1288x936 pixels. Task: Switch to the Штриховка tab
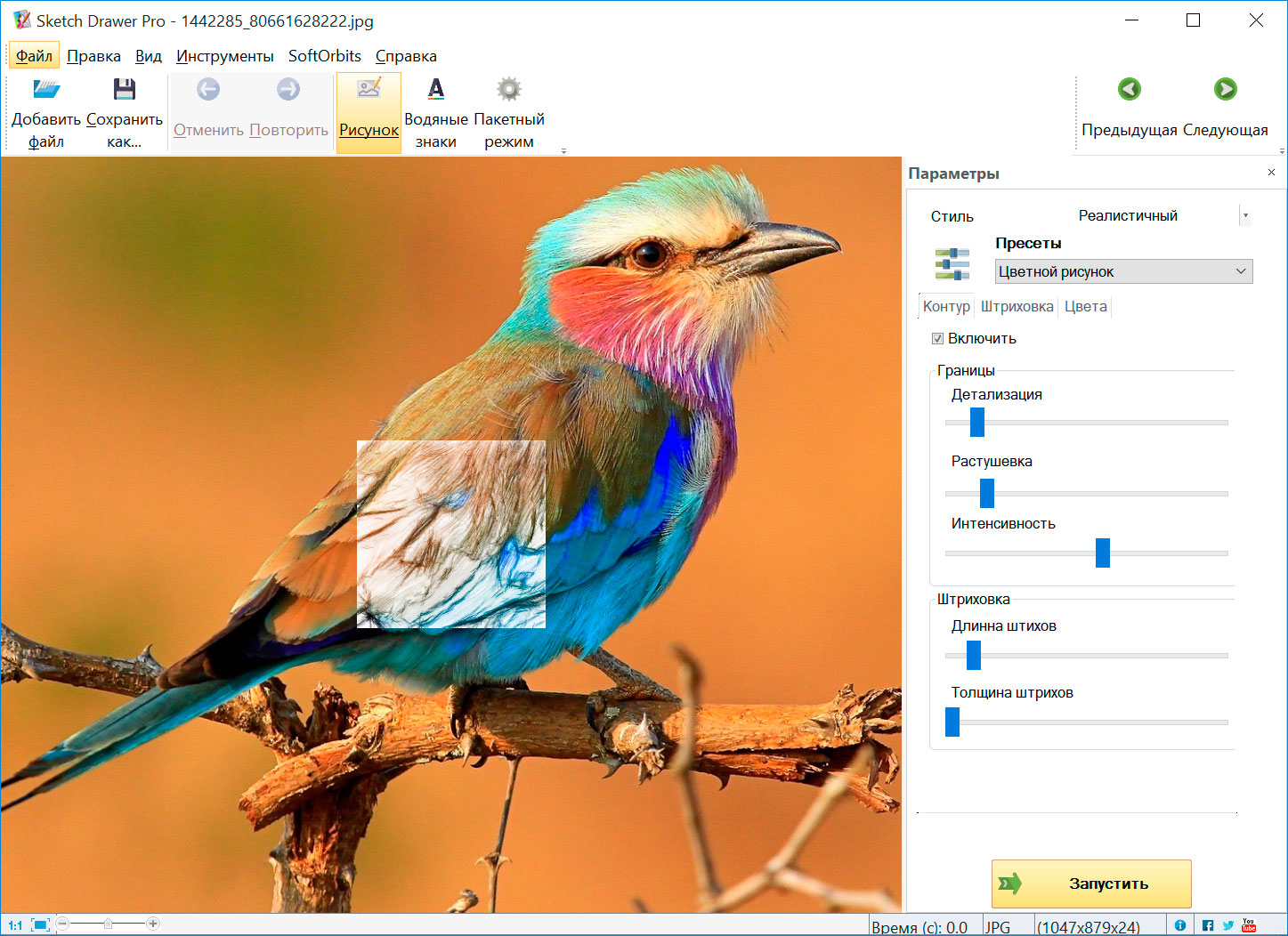pyautogui.click(x=1017, y=306)
